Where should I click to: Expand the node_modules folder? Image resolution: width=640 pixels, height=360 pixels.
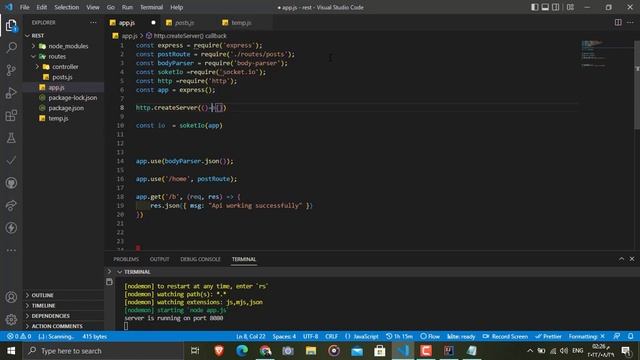[63, 46]
